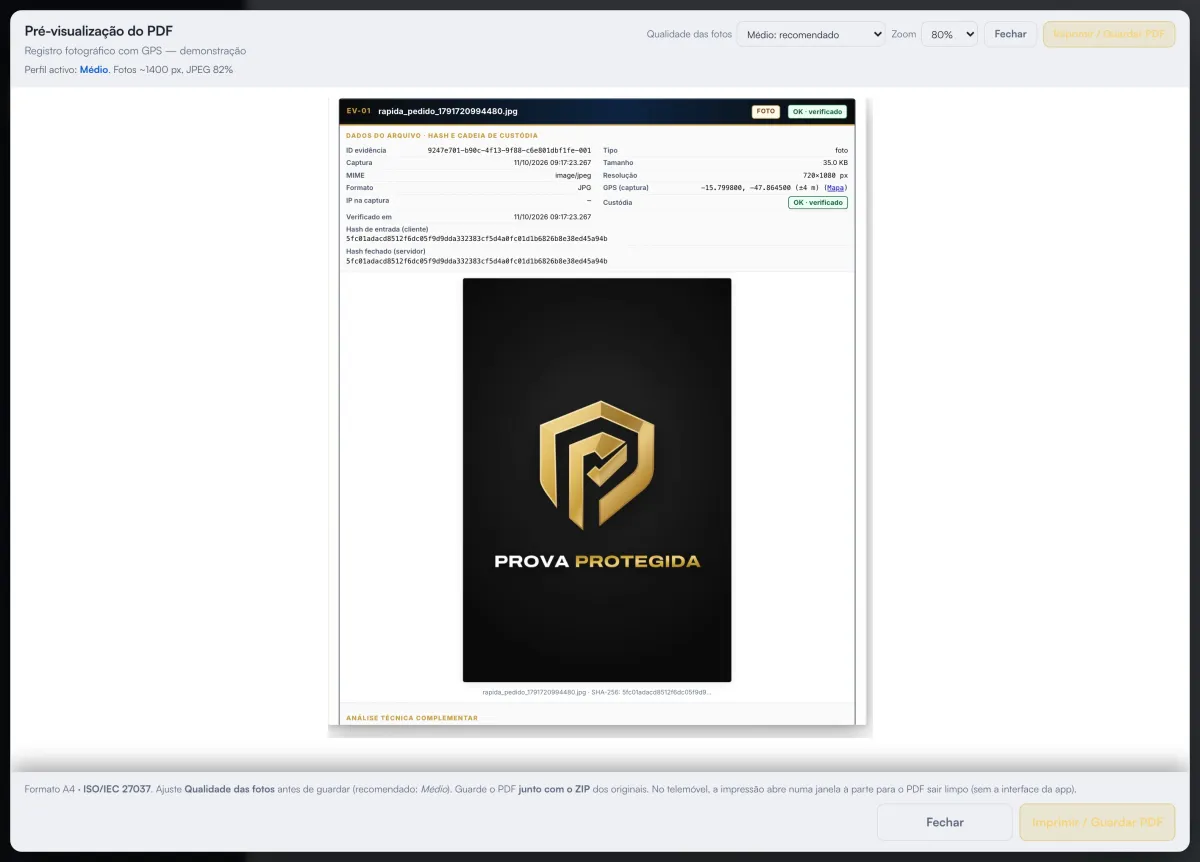
Task: Click the FOTO badge in the evidence header
Action: (x=765, y=112)
